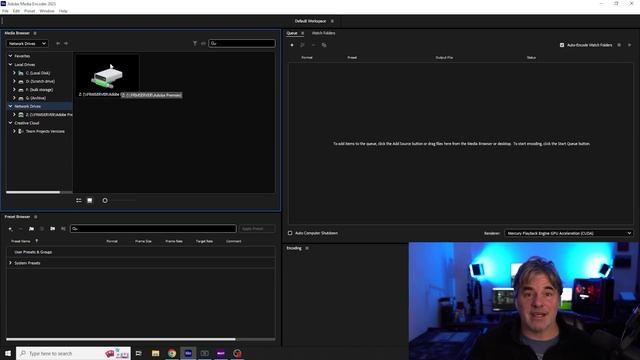640x360 pixels.
Task: Open the File menu
Action: click(5, 11)
